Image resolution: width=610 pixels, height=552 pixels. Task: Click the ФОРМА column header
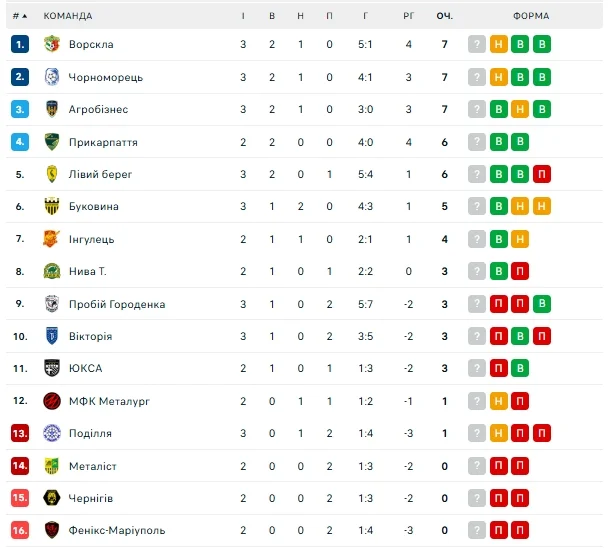click(531, 16)
